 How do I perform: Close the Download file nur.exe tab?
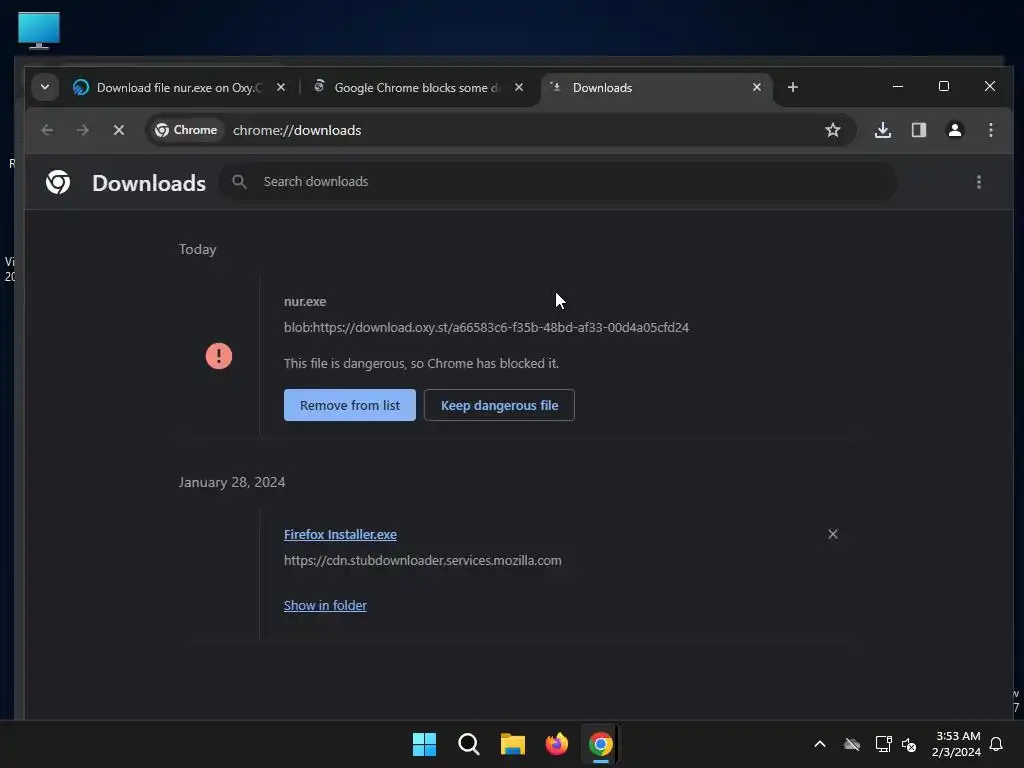coord(281,87)
